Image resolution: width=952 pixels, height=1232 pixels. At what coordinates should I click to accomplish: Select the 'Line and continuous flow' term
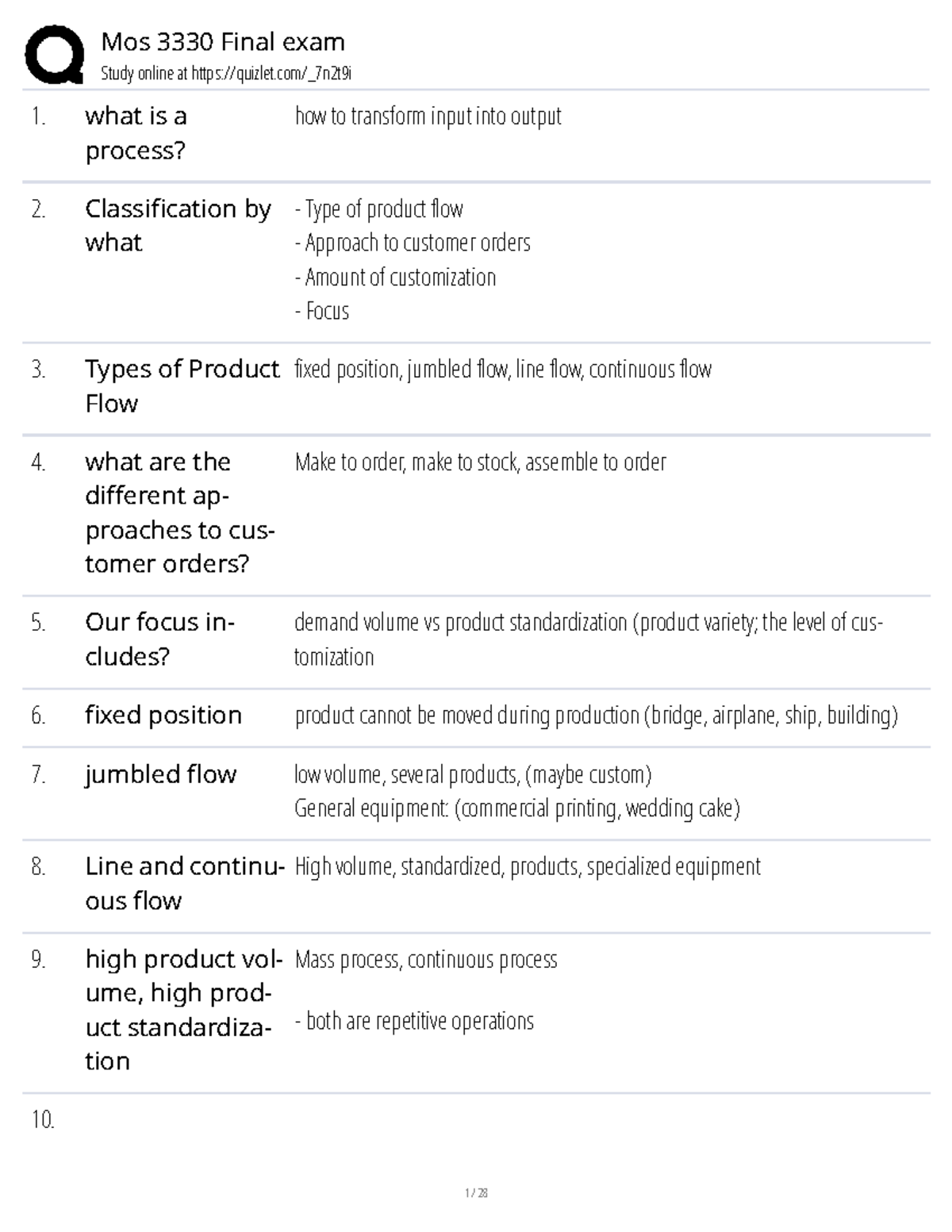pos(183,883)
